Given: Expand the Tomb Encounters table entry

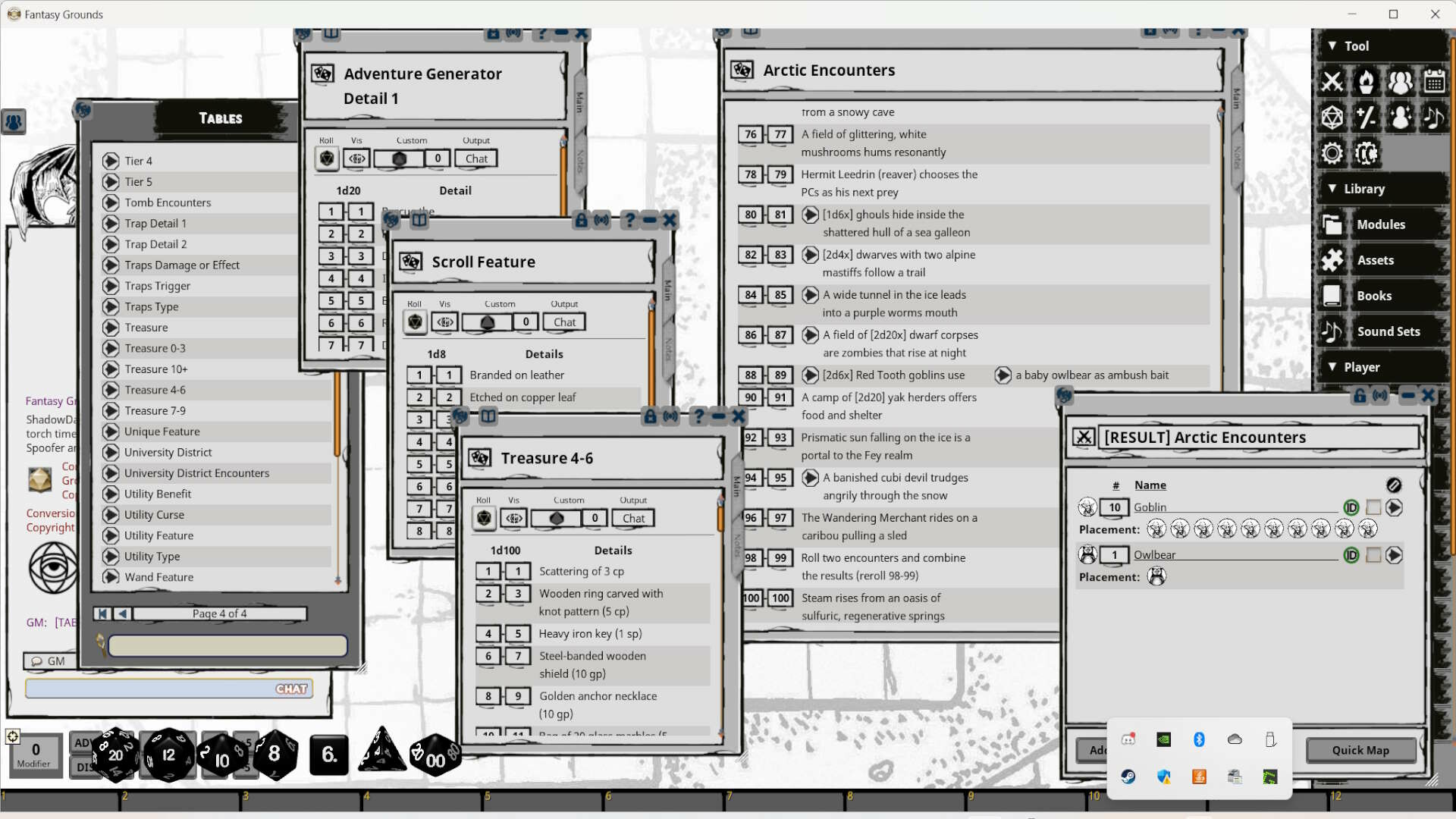Looking at the screenshot, I should pyautogui.click(x=111, y=202).
